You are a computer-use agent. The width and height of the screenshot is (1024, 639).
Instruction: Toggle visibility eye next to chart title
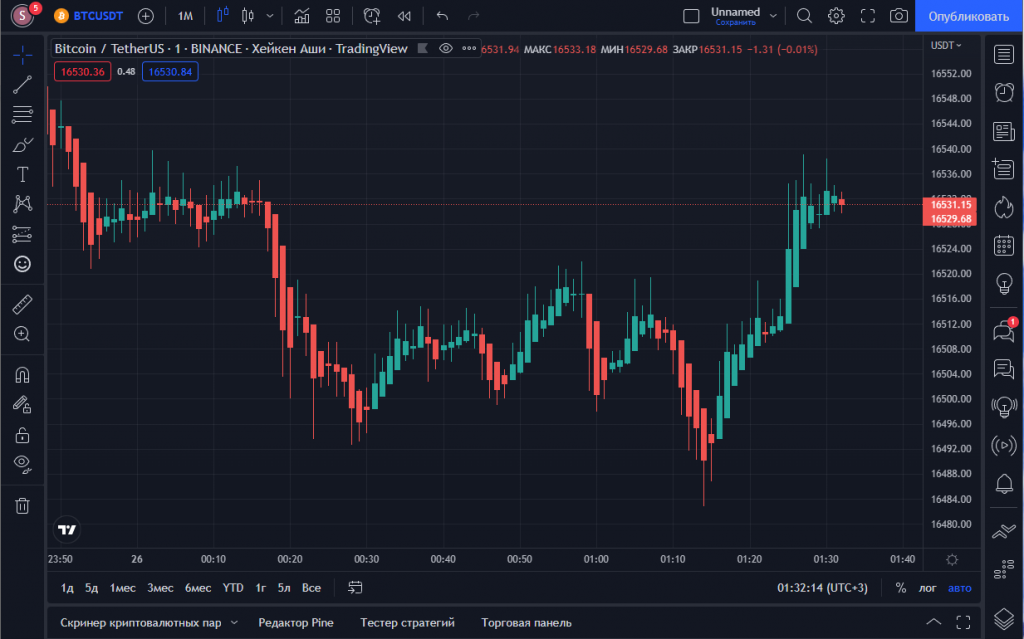[446, 48]
